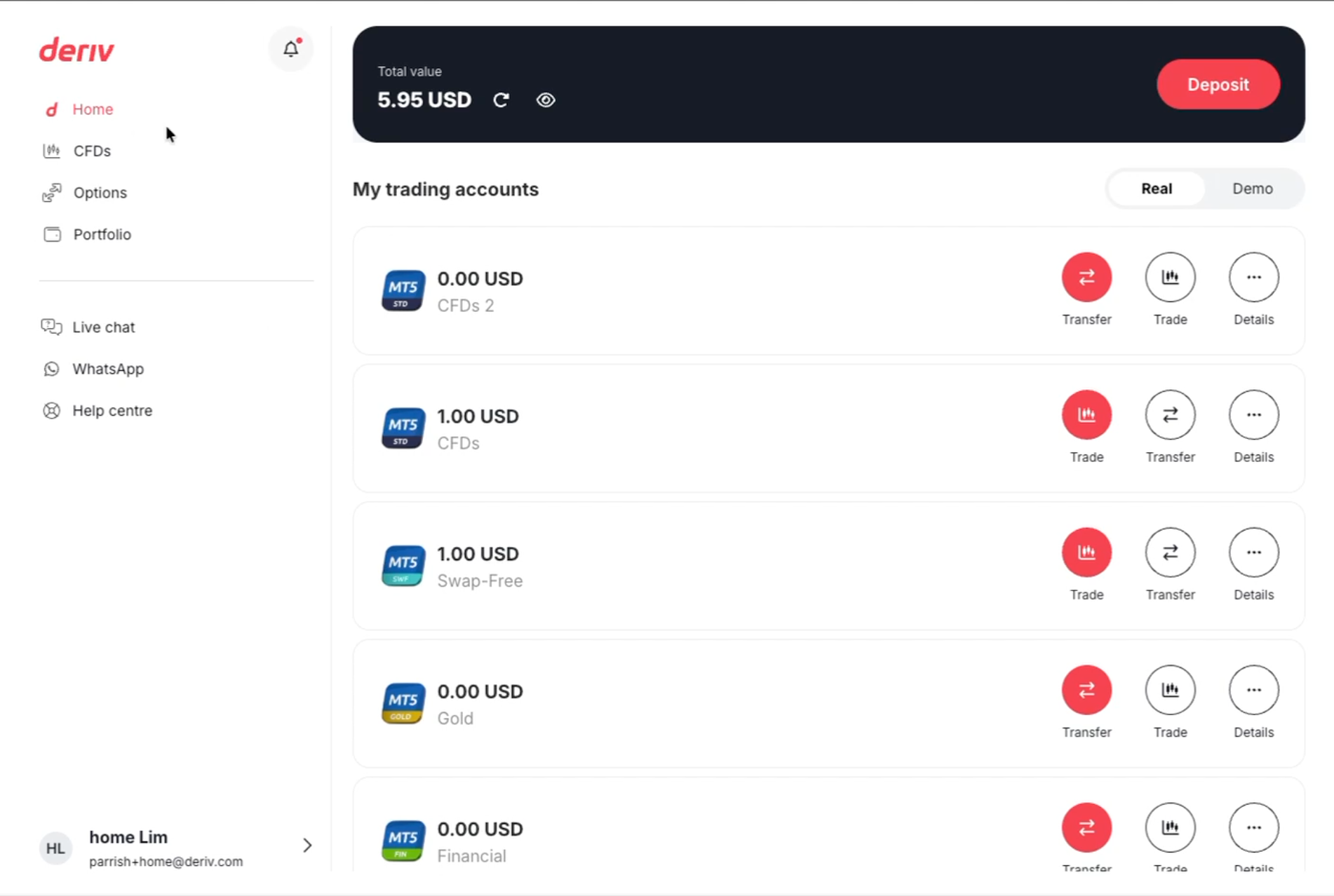Click the Financial account name
Screen dimensions: 1334x896
pyautogui.click(x=471, y=856)
